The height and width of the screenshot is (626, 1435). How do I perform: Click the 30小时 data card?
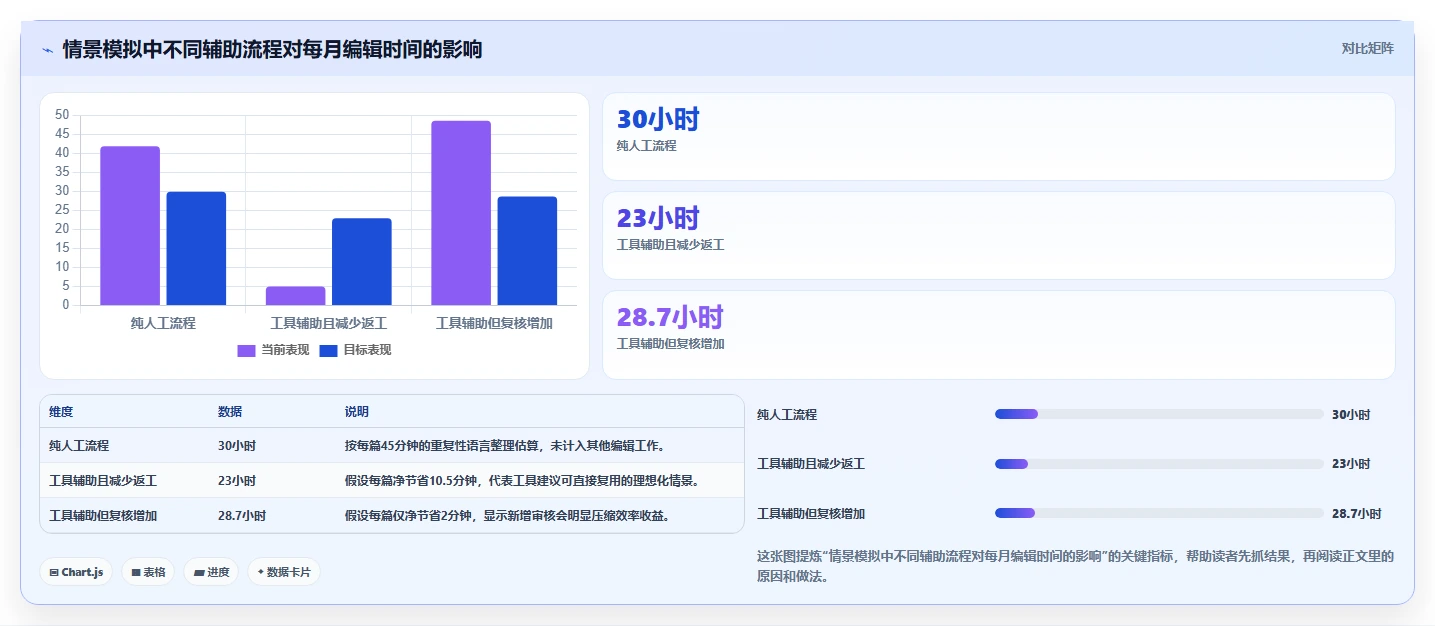coord(998,137)
